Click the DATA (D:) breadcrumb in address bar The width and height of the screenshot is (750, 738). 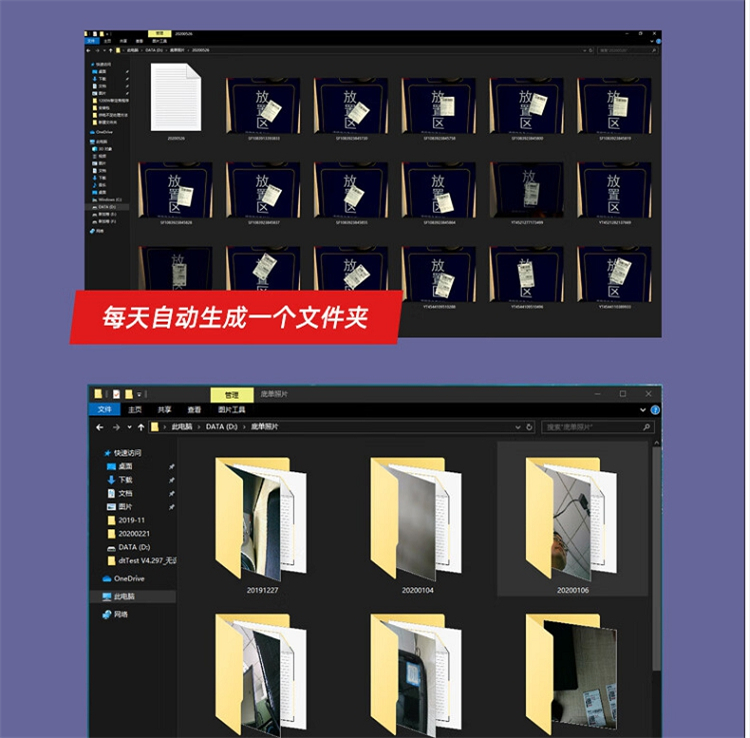coord(223,427)
